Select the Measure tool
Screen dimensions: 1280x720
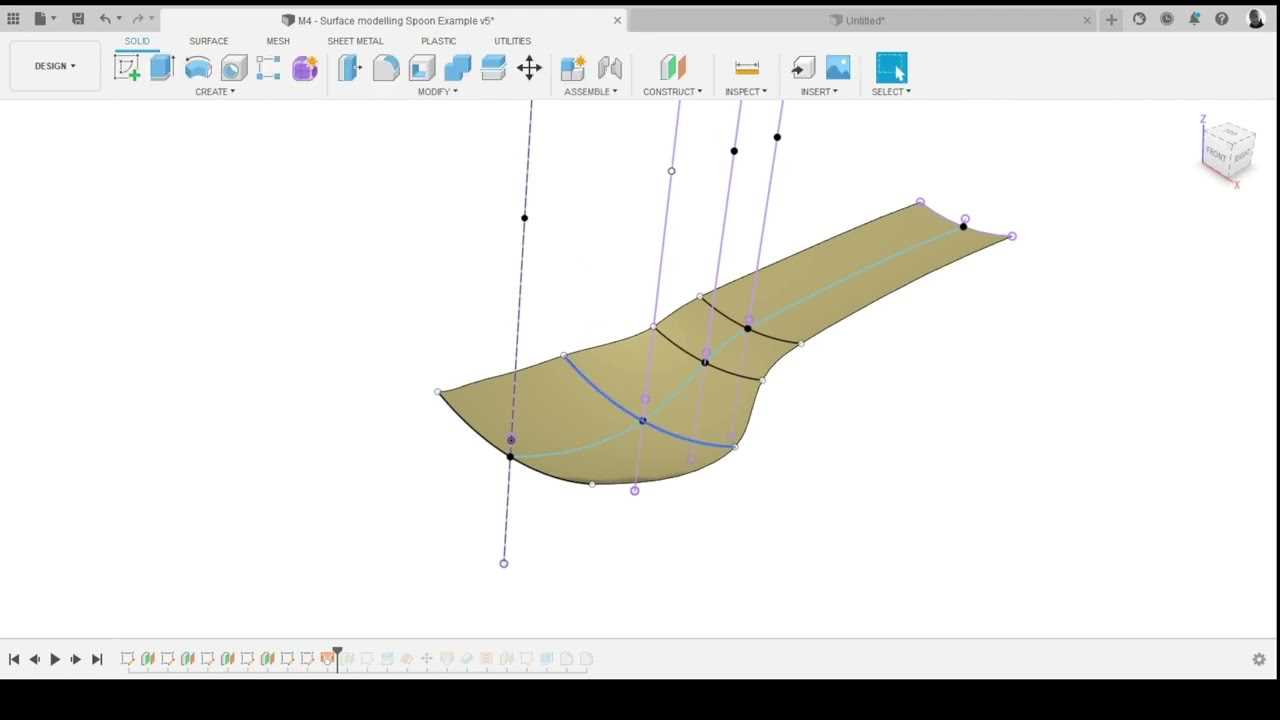tap(746, 68)
